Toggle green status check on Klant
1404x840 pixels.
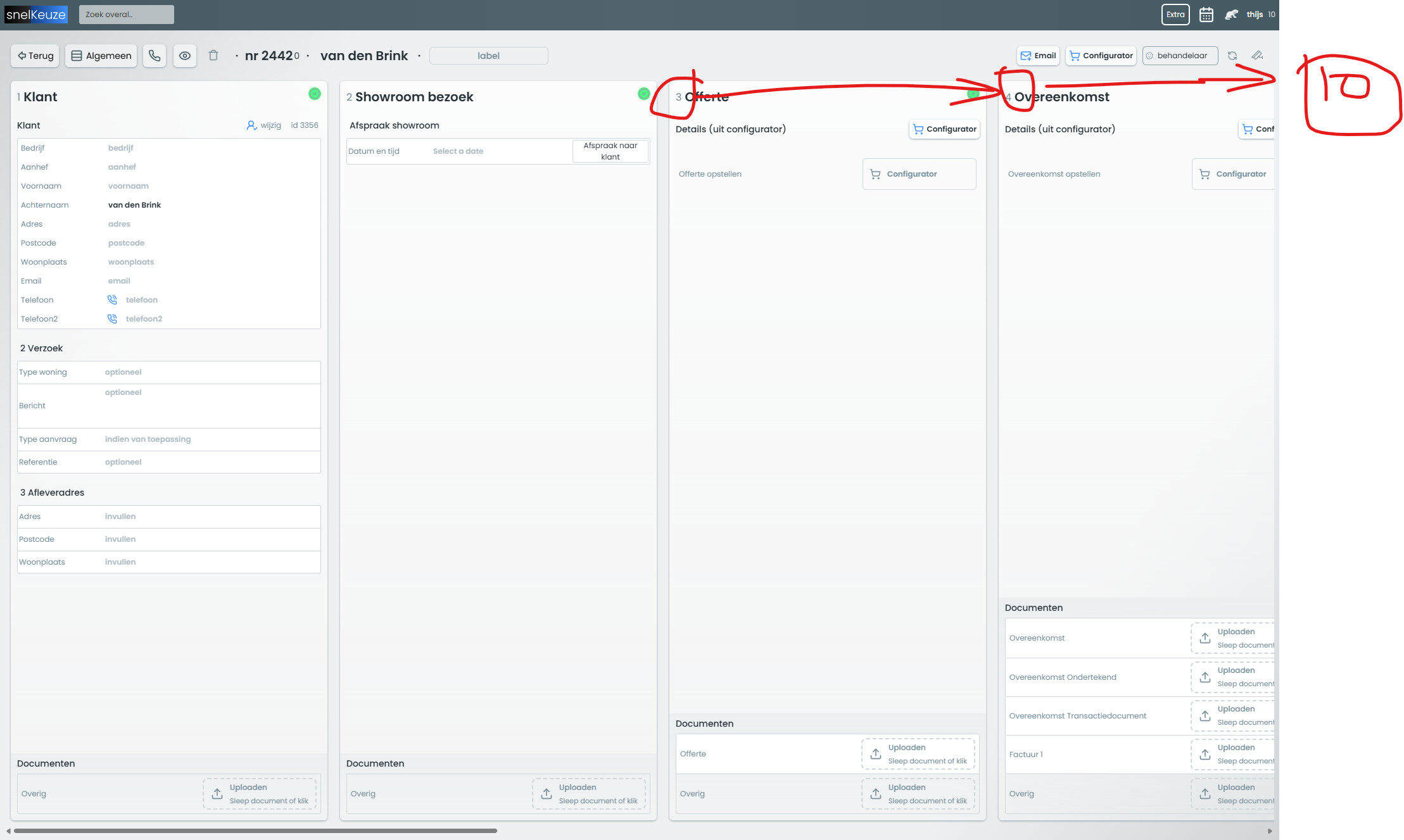pyautogui.click(x=314, y=94)
